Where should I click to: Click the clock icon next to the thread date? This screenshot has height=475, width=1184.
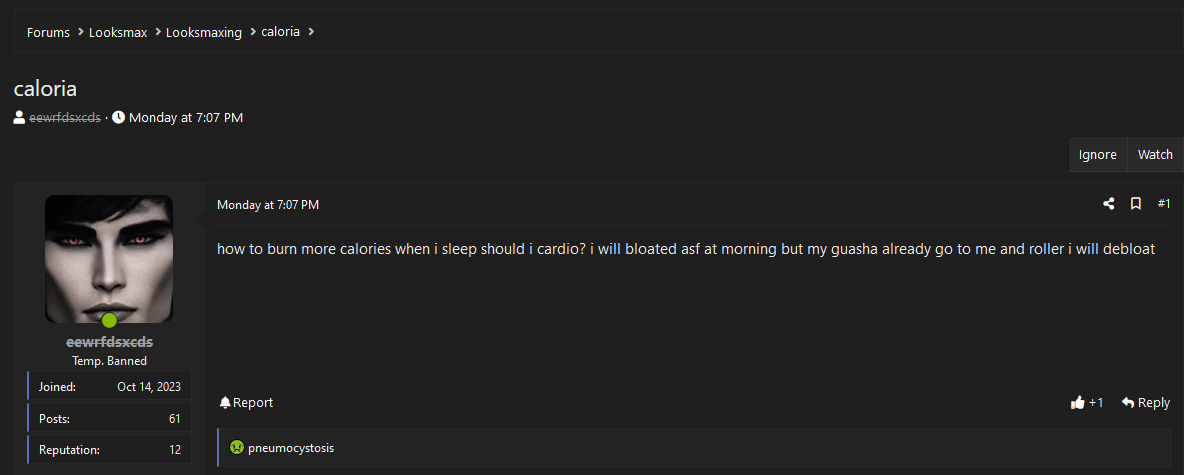[119, 117]
